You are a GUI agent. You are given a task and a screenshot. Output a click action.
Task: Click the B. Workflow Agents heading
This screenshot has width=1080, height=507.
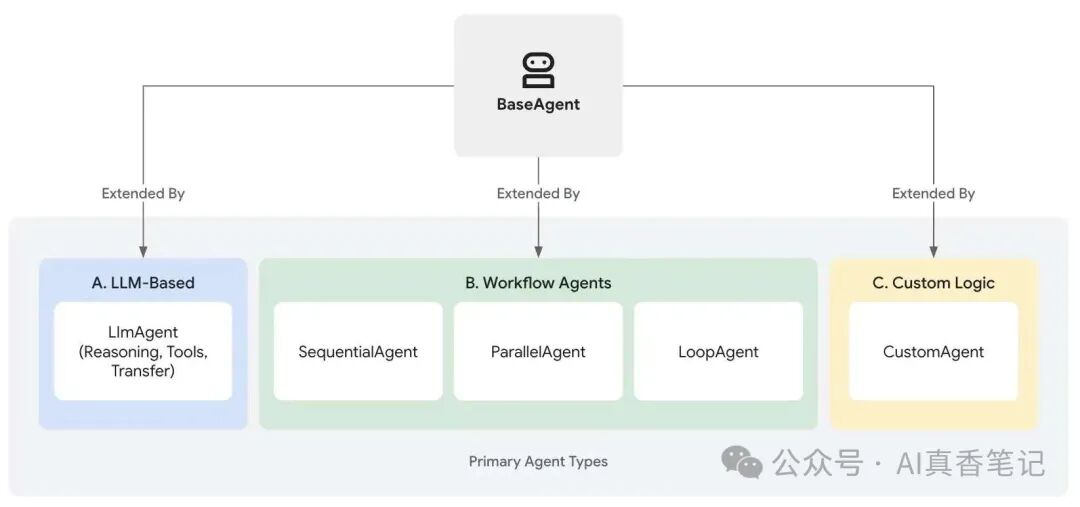click(x=538, y=283)
